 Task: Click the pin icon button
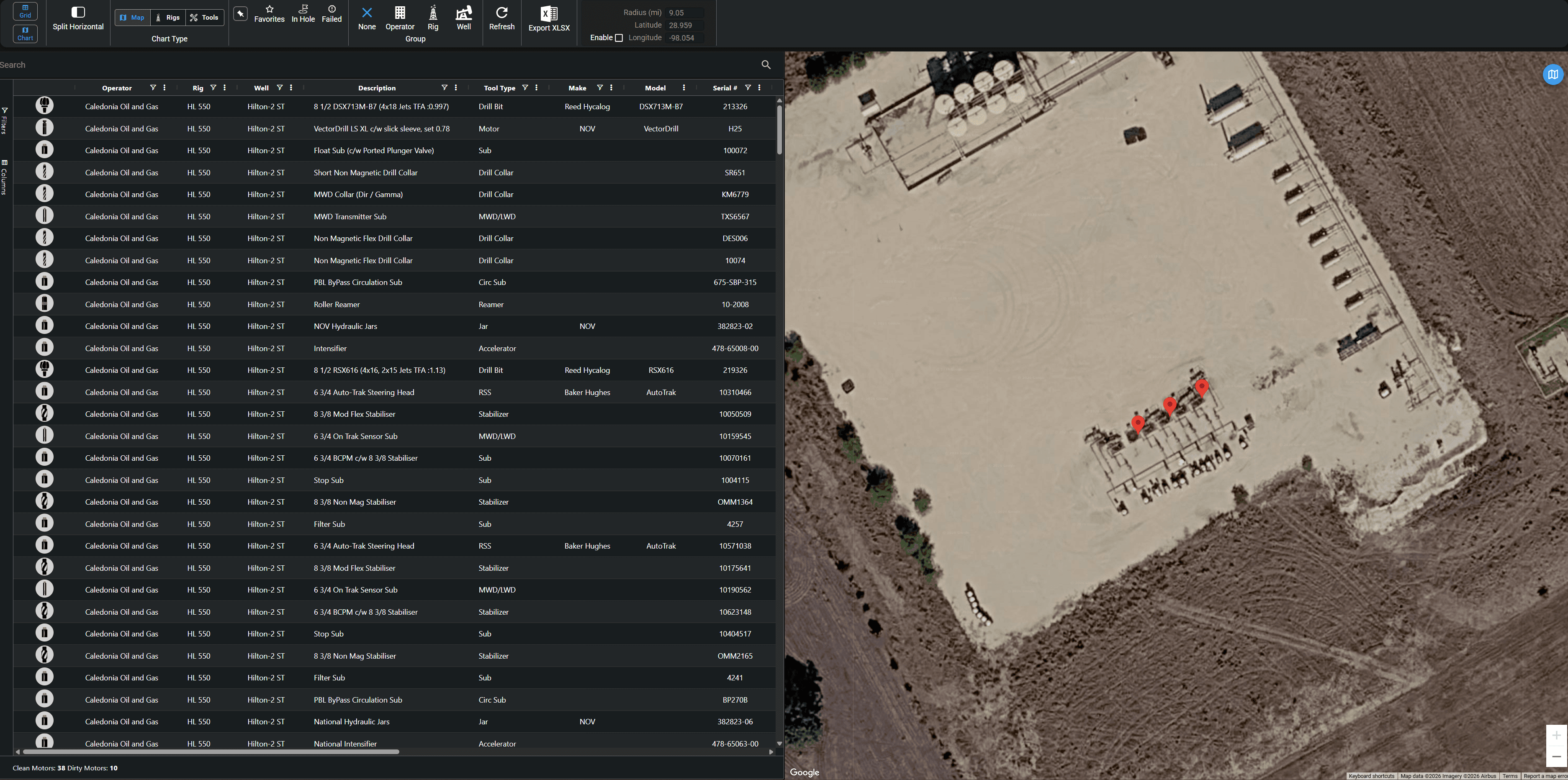pyautogui.click(x=240, y=14)
